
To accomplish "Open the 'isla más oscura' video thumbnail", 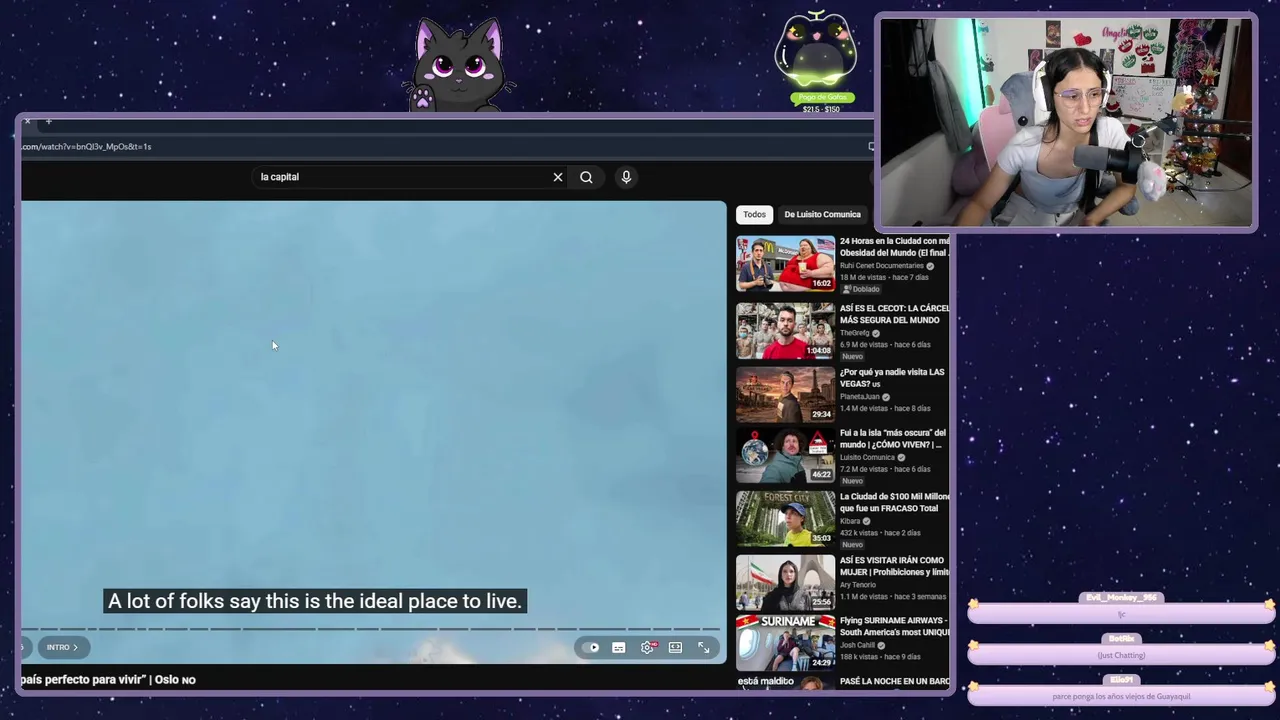I will click(x=785, y=456).
